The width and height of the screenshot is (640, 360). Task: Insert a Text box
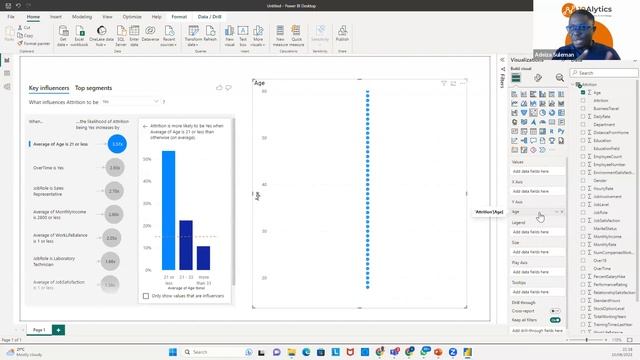[x=243, y=36]
